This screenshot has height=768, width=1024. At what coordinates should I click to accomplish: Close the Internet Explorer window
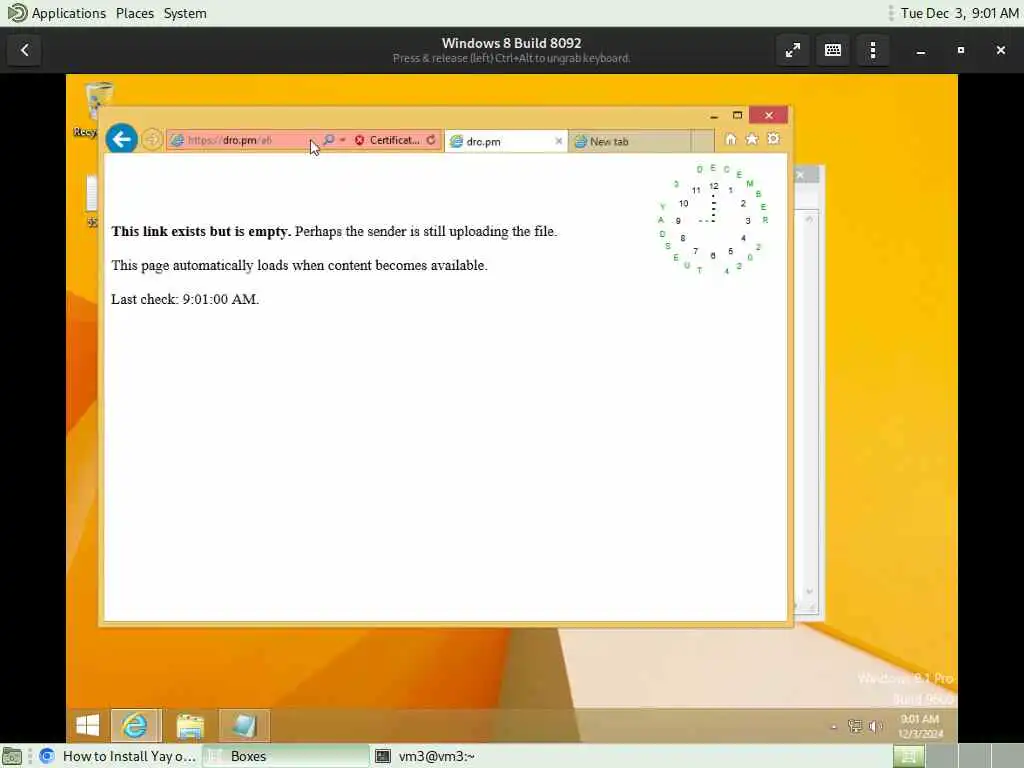pos(769,116)
